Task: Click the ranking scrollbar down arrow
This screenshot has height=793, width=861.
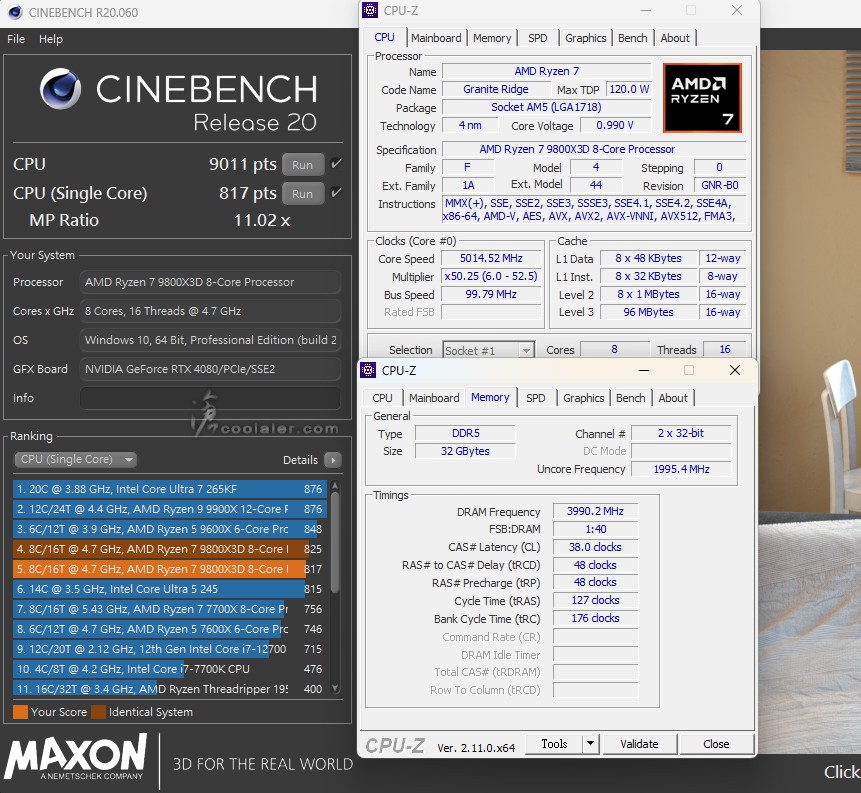Action: [x=335, y=689]
